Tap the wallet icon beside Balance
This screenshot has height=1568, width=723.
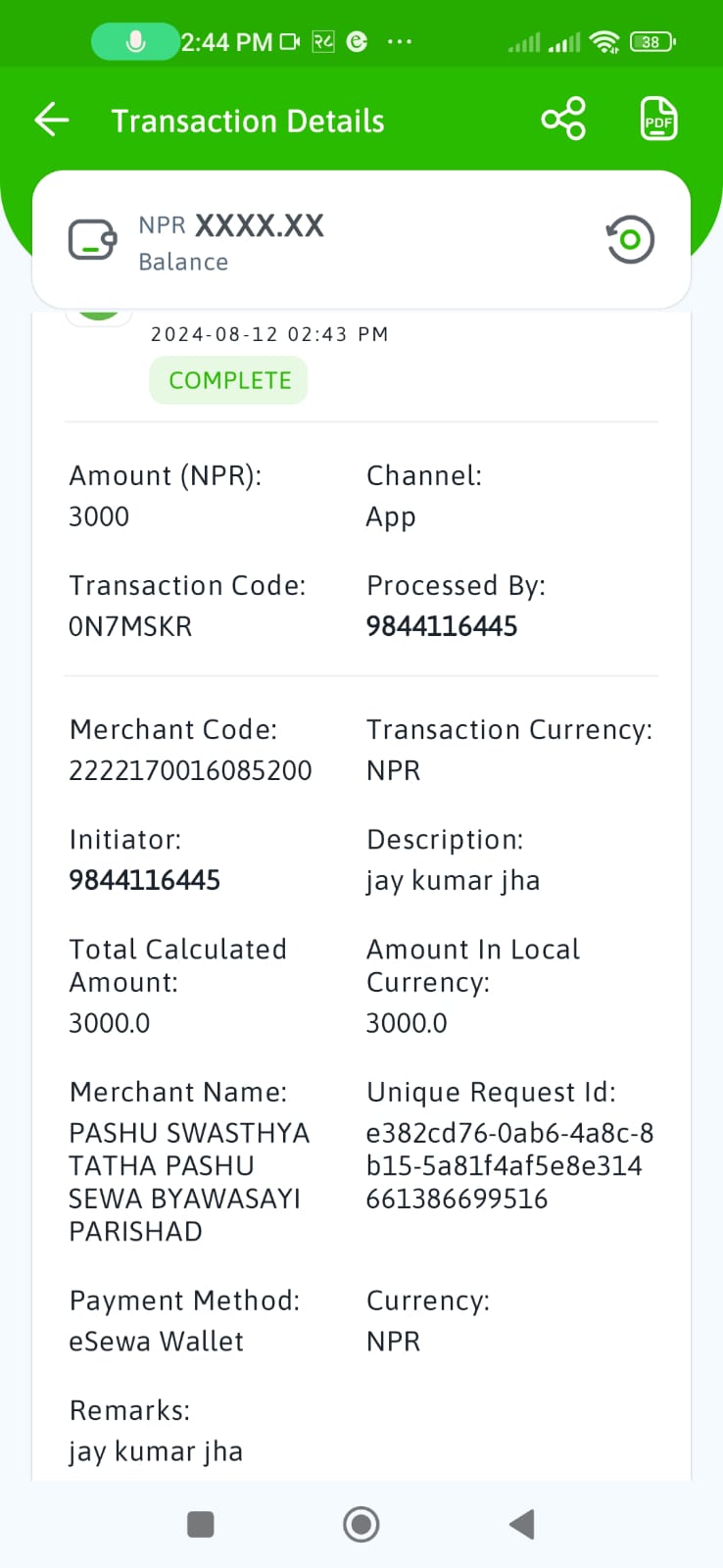(x=93, y=240)
